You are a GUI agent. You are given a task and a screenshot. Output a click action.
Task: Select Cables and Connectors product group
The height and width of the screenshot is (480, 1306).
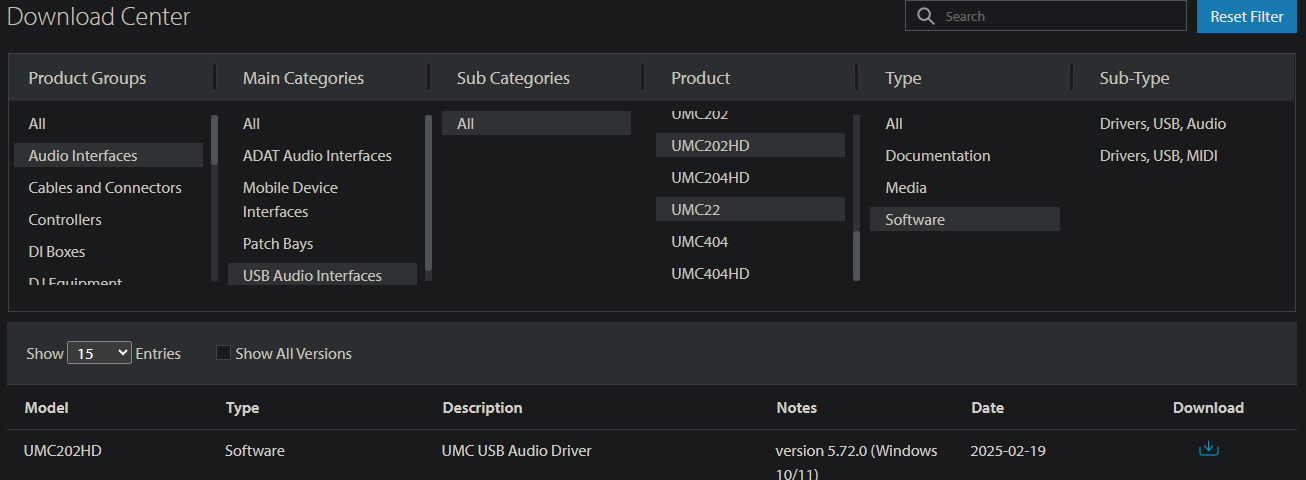(x=105, y=188)
